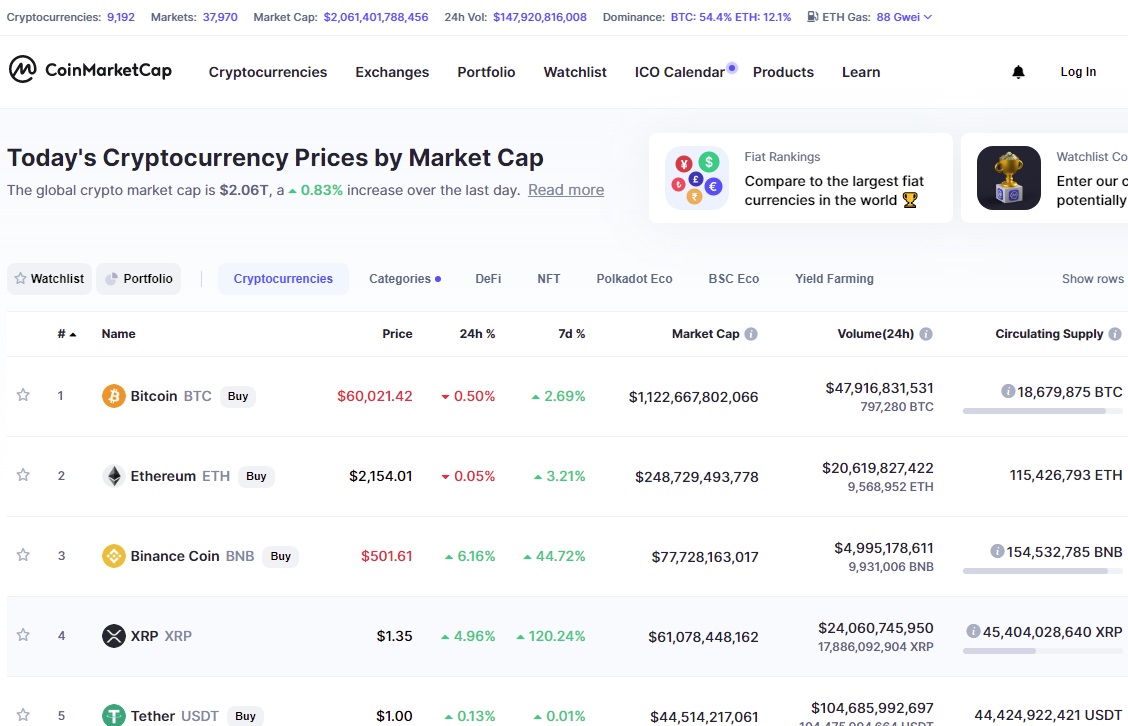Click Dominance BTC 54.4% ETH 12.1%
Viewport: 1128px width, 726px height.
pos(731,17)
